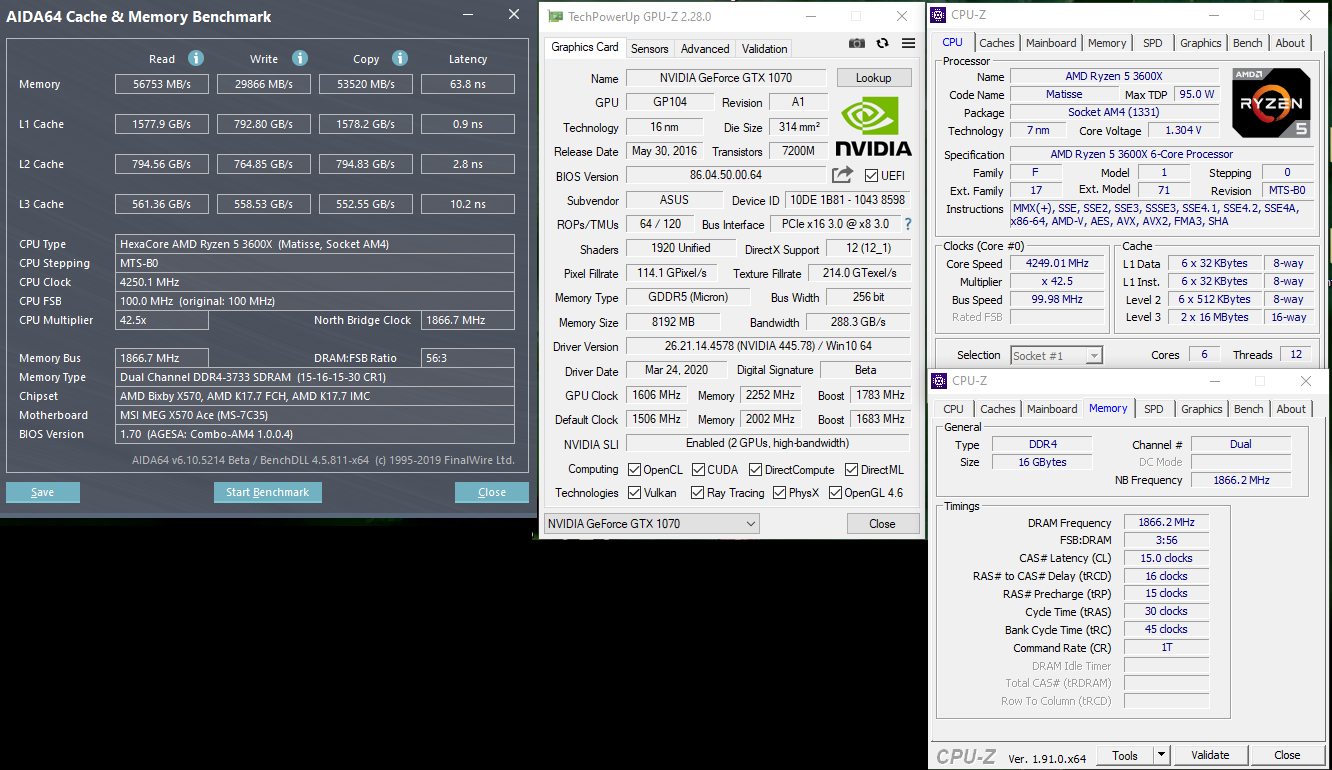
Task: Click the DRAM Frequency value in CPU-Z
Action: point(1166,522)
